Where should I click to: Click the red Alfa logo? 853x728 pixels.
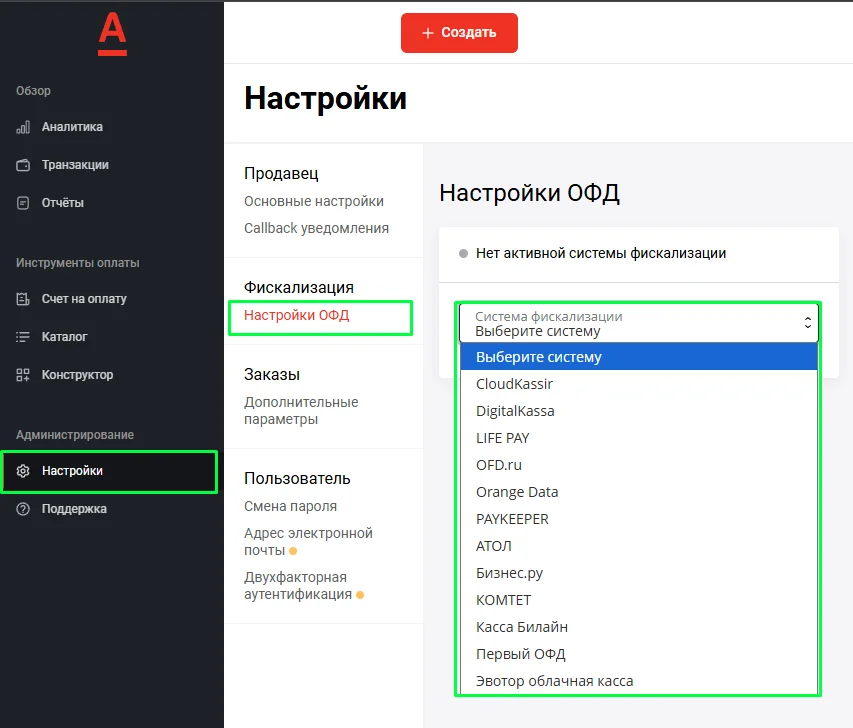[x=112, y=34]
